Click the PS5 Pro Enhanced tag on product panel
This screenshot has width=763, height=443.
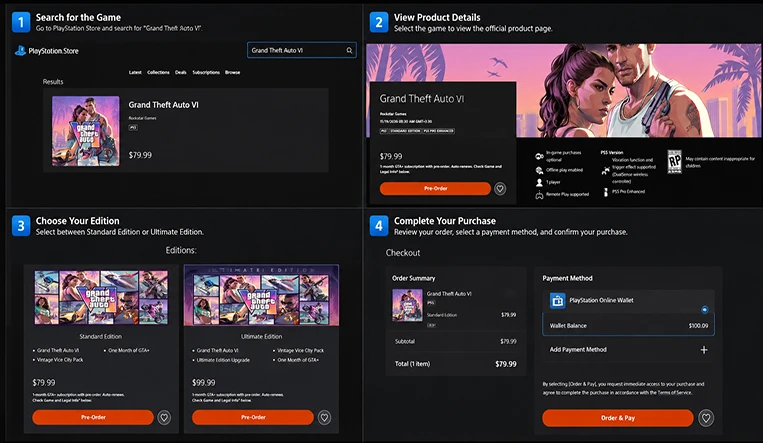(x=438, y=131)
